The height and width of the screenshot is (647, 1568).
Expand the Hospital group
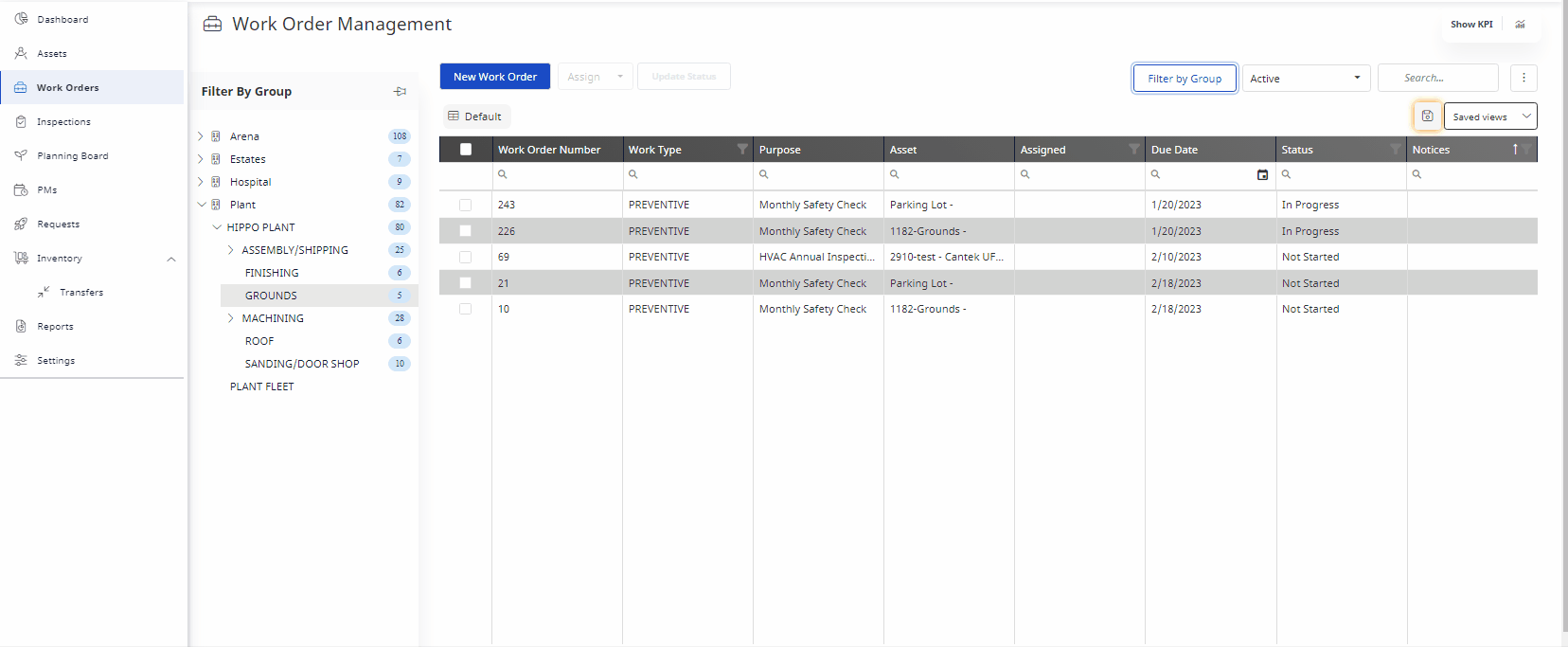201,182
